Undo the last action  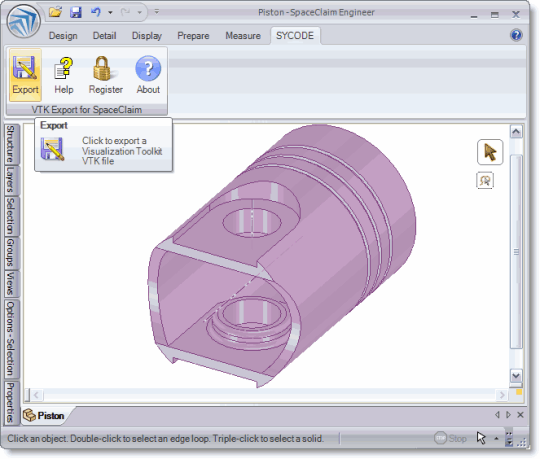96,12
